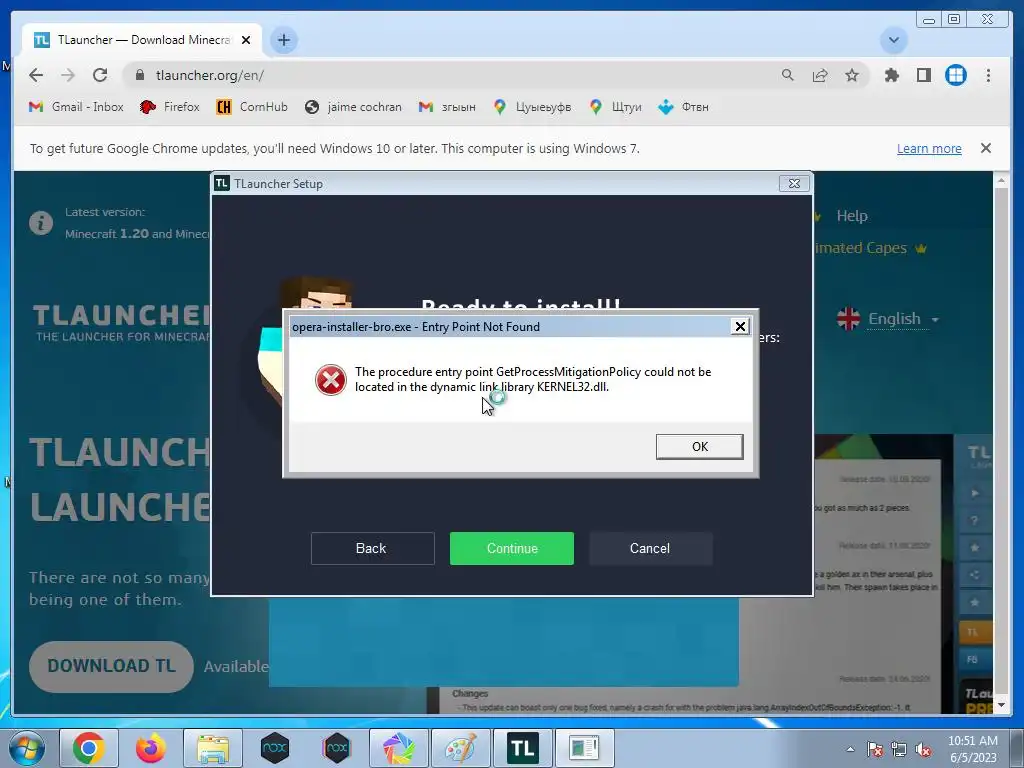Viewport: 1024px width, 768px height.
Task: Open a new Chrome tab
Action: coord(283,40)
